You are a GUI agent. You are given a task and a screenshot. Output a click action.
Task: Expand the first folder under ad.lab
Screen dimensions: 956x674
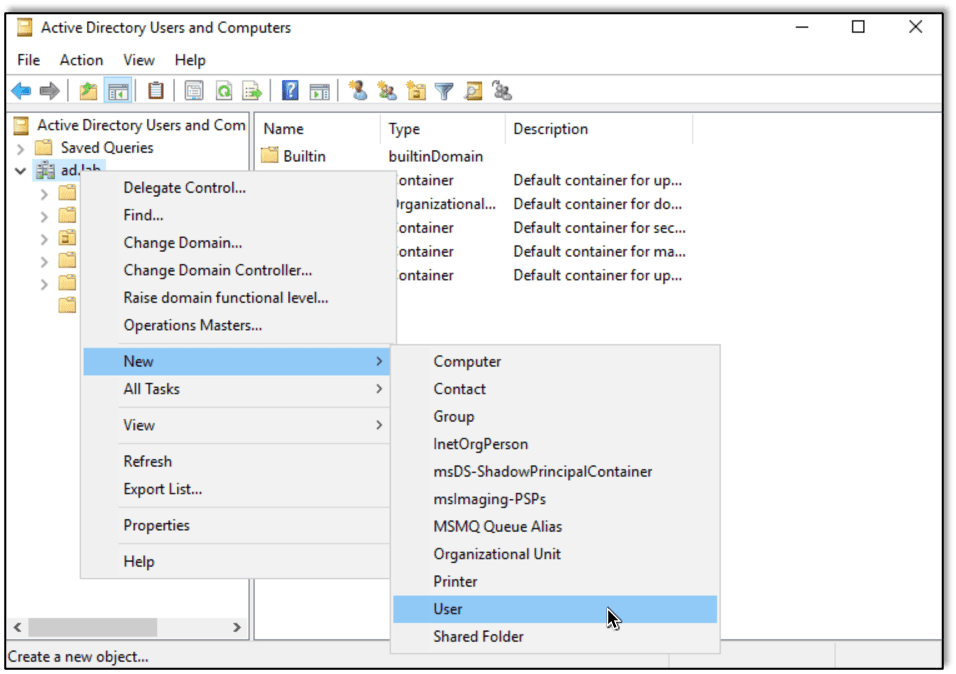pyautogui.click(x=44, y=193)
